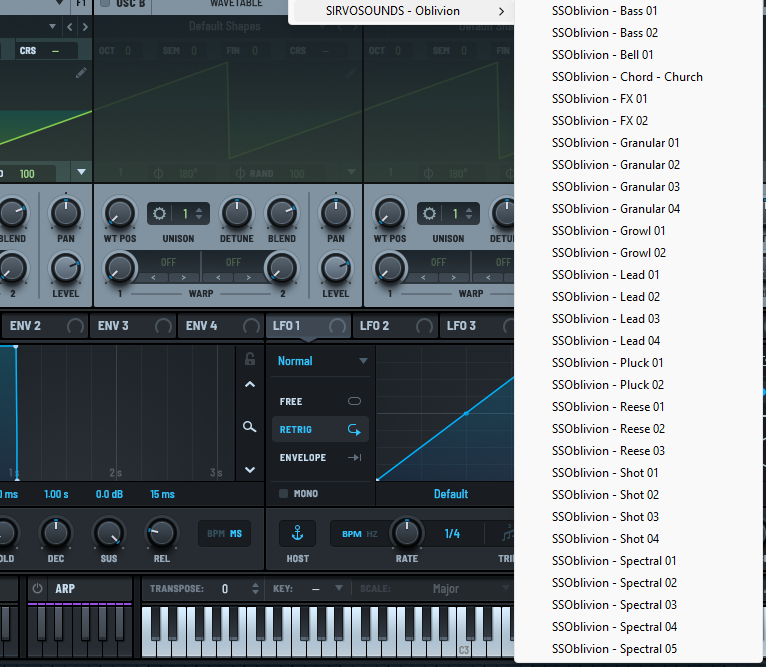Switch to the LFO 3 tab
766x667 pixels.
click(476, 326)
